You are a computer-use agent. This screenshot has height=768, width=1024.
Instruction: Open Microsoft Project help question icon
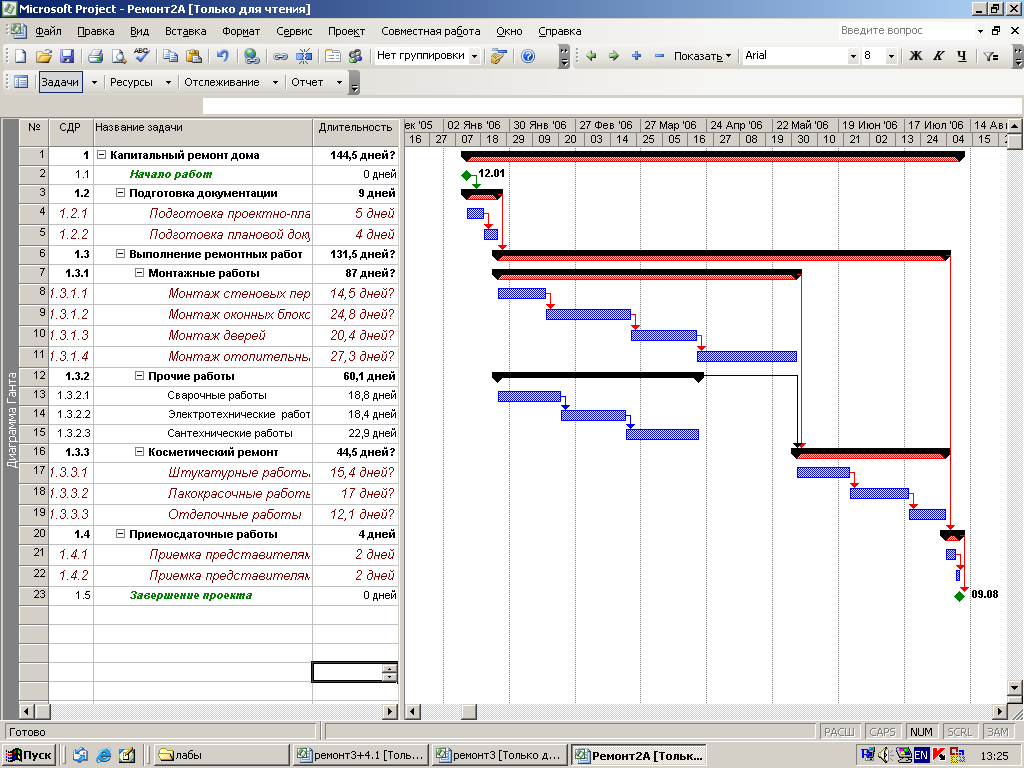(x=528, y=56)
